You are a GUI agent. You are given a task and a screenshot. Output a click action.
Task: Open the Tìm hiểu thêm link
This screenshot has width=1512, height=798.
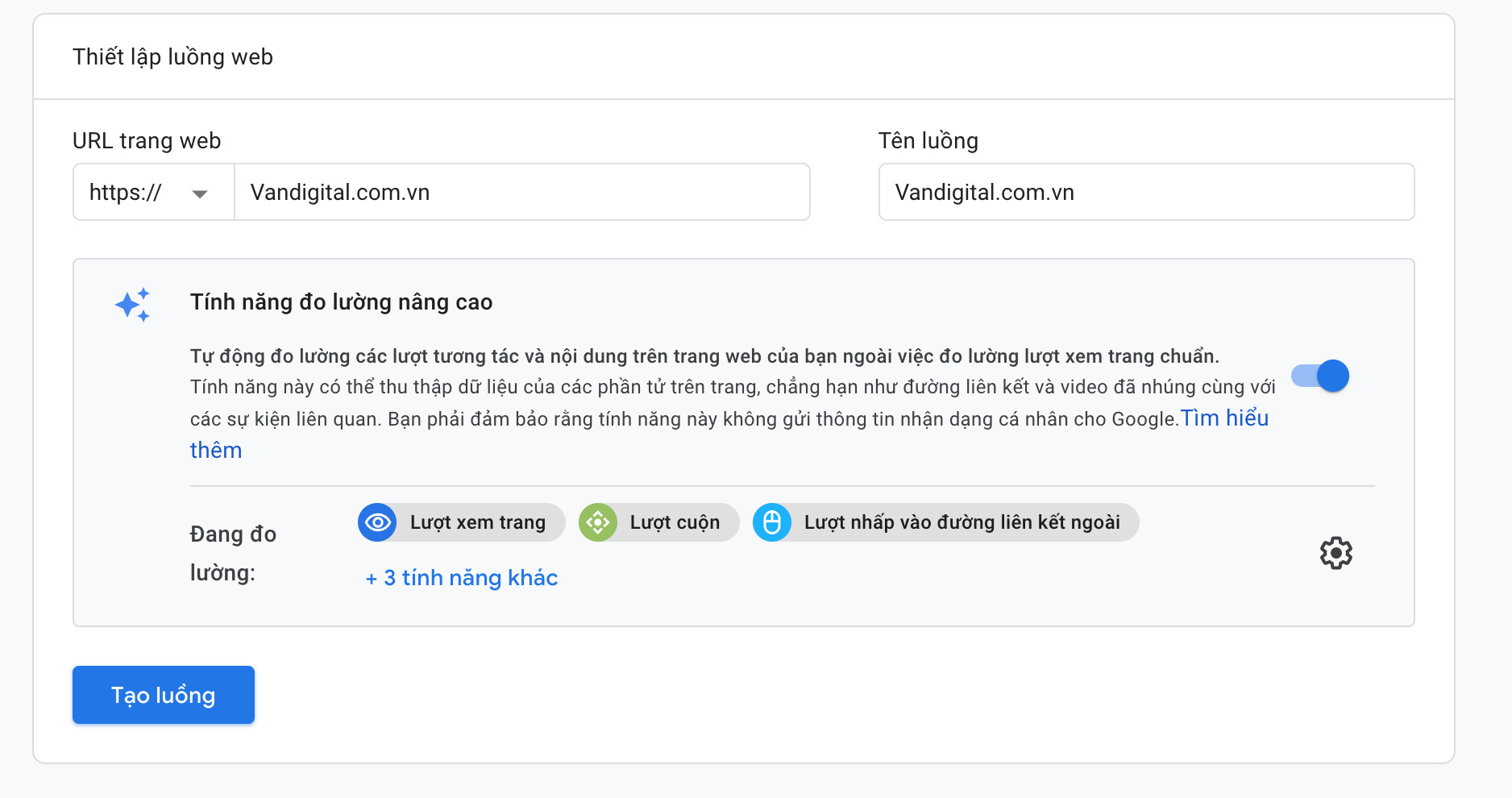point(1224,418)
